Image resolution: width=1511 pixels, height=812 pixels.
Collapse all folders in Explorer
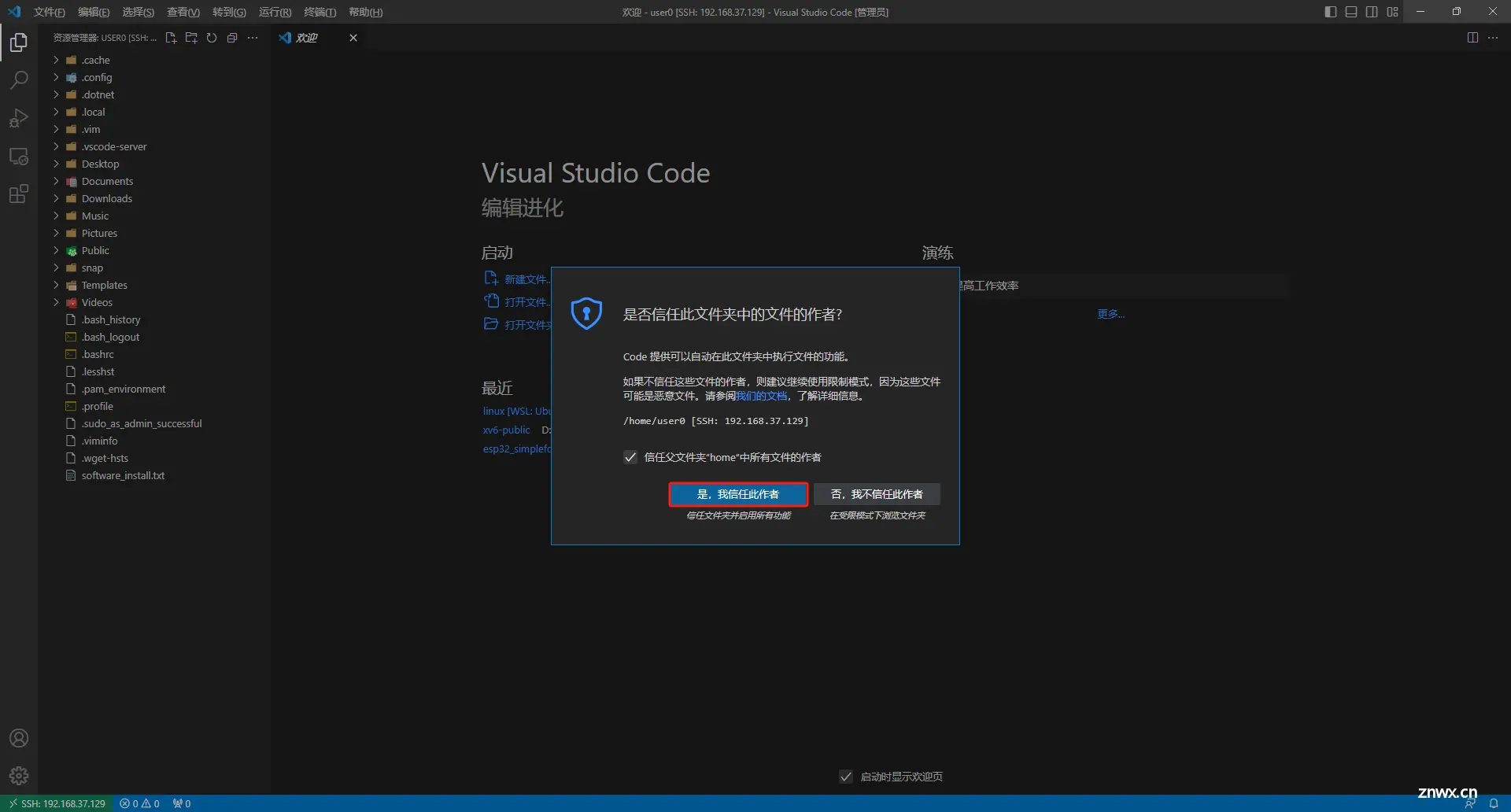tap(232, 38)
